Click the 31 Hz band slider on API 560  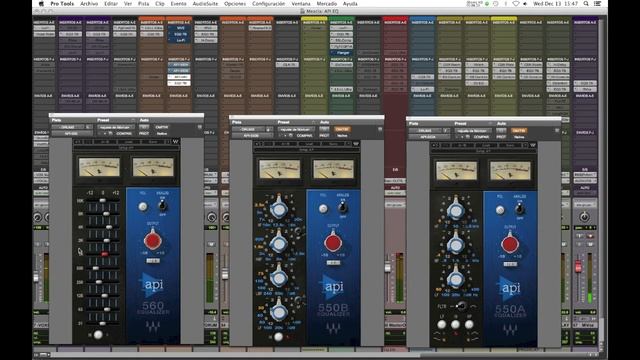pyautogui.click(x=102, y=323)
